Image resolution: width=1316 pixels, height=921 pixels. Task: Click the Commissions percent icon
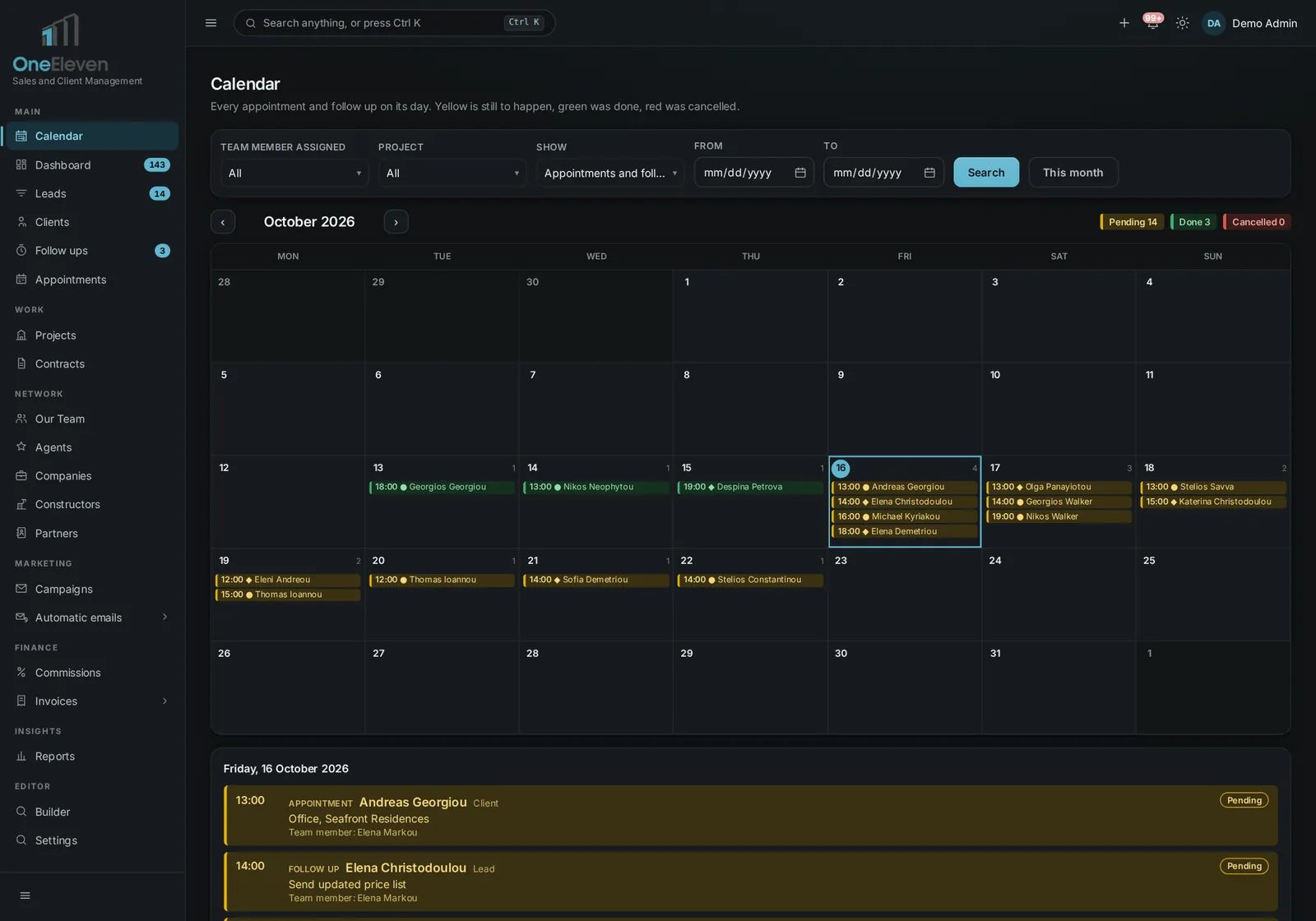coord(21,673)
